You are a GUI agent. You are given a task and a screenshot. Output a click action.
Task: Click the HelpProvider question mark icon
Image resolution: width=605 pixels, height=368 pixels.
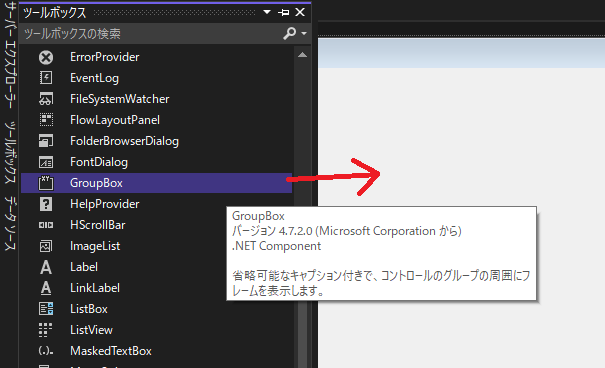pos(46,204)
